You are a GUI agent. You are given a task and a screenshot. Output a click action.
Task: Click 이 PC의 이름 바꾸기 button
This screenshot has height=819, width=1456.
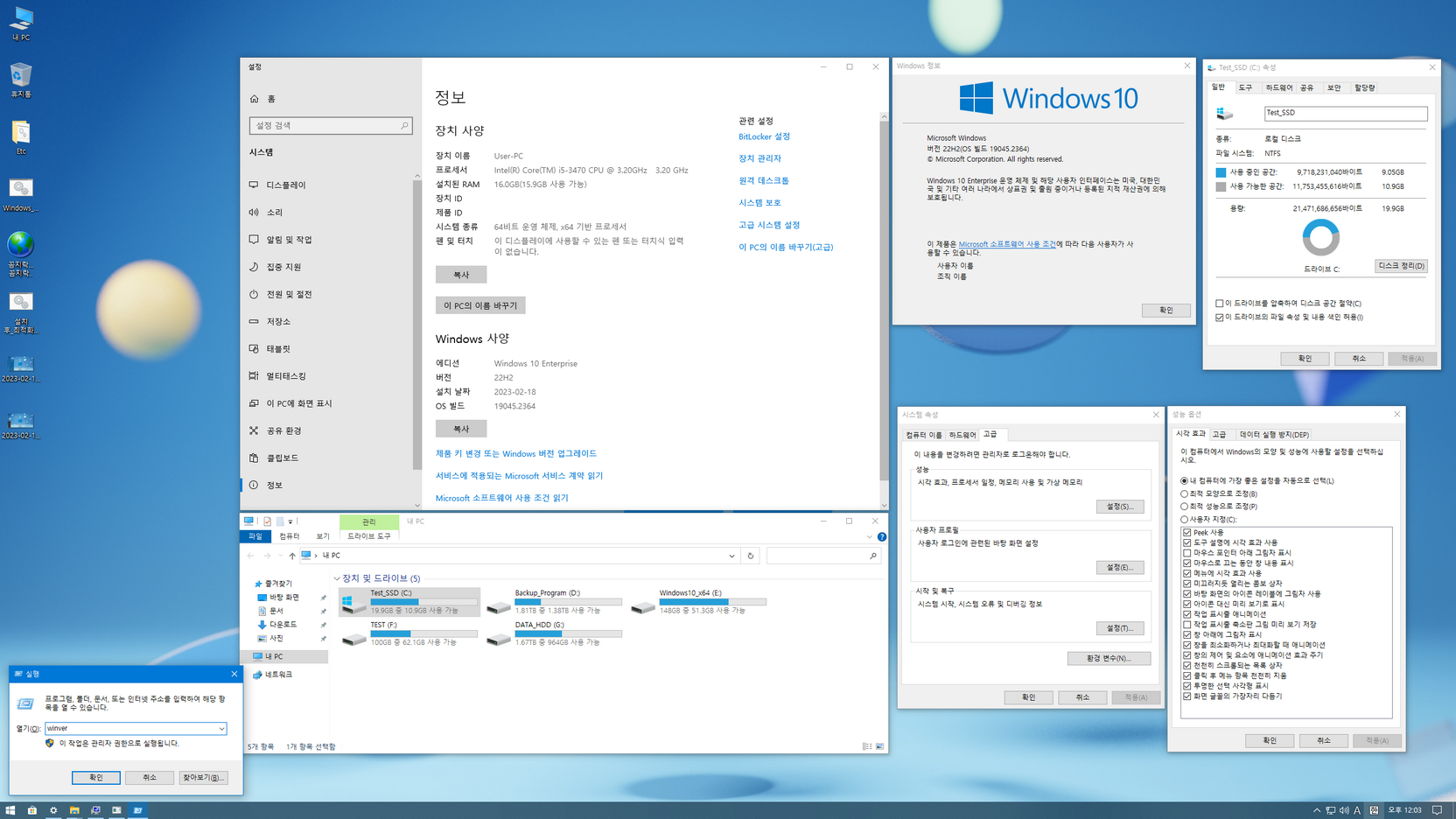pyautogui.click(x=480, y=305)
